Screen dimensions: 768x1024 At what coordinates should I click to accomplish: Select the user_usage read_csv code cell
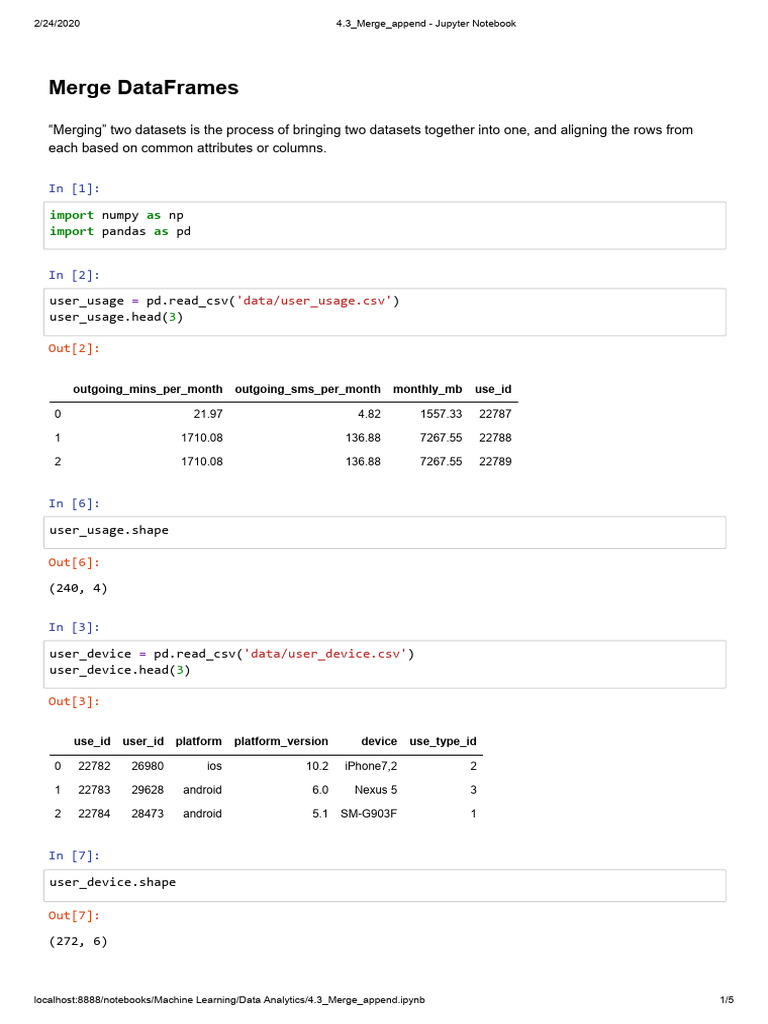(x=387, y=309)
